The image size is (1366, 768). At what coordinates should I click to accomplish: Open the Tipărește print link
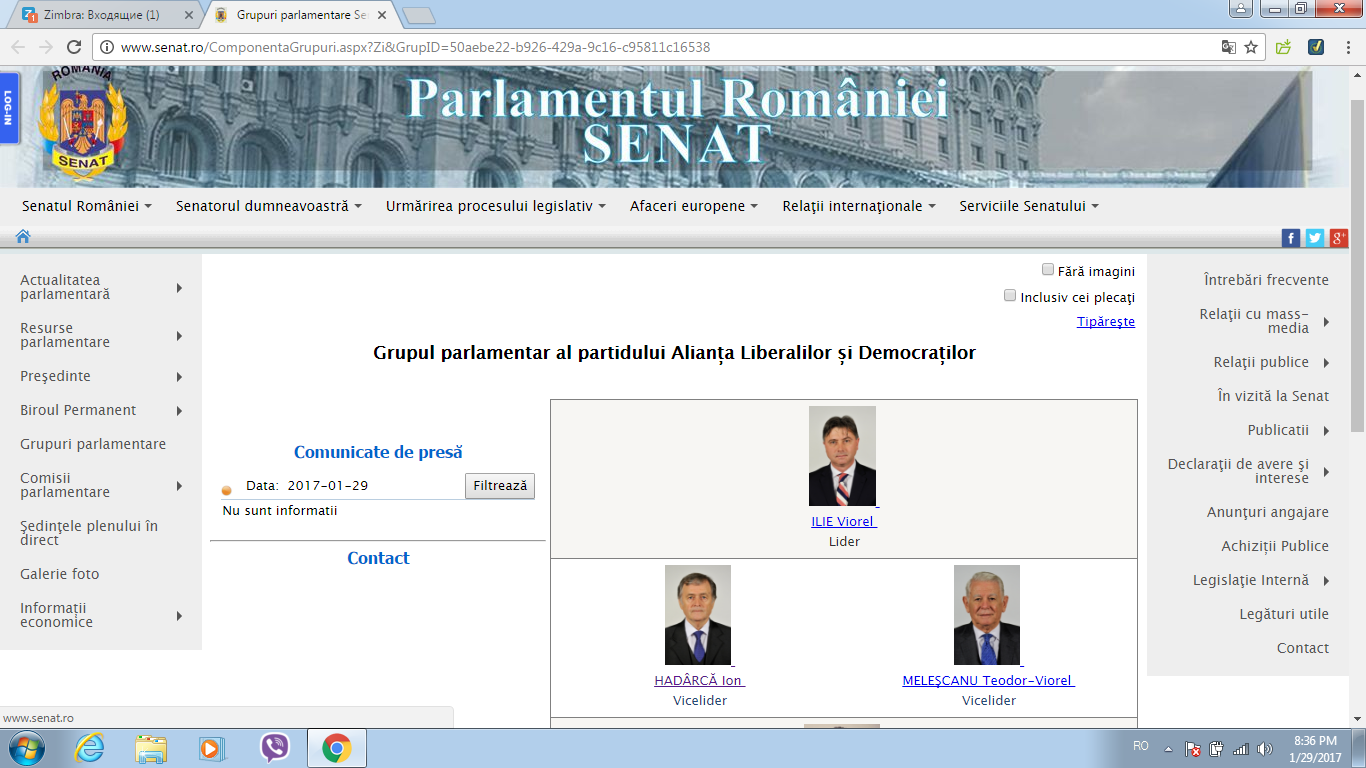click(1105, 322)
